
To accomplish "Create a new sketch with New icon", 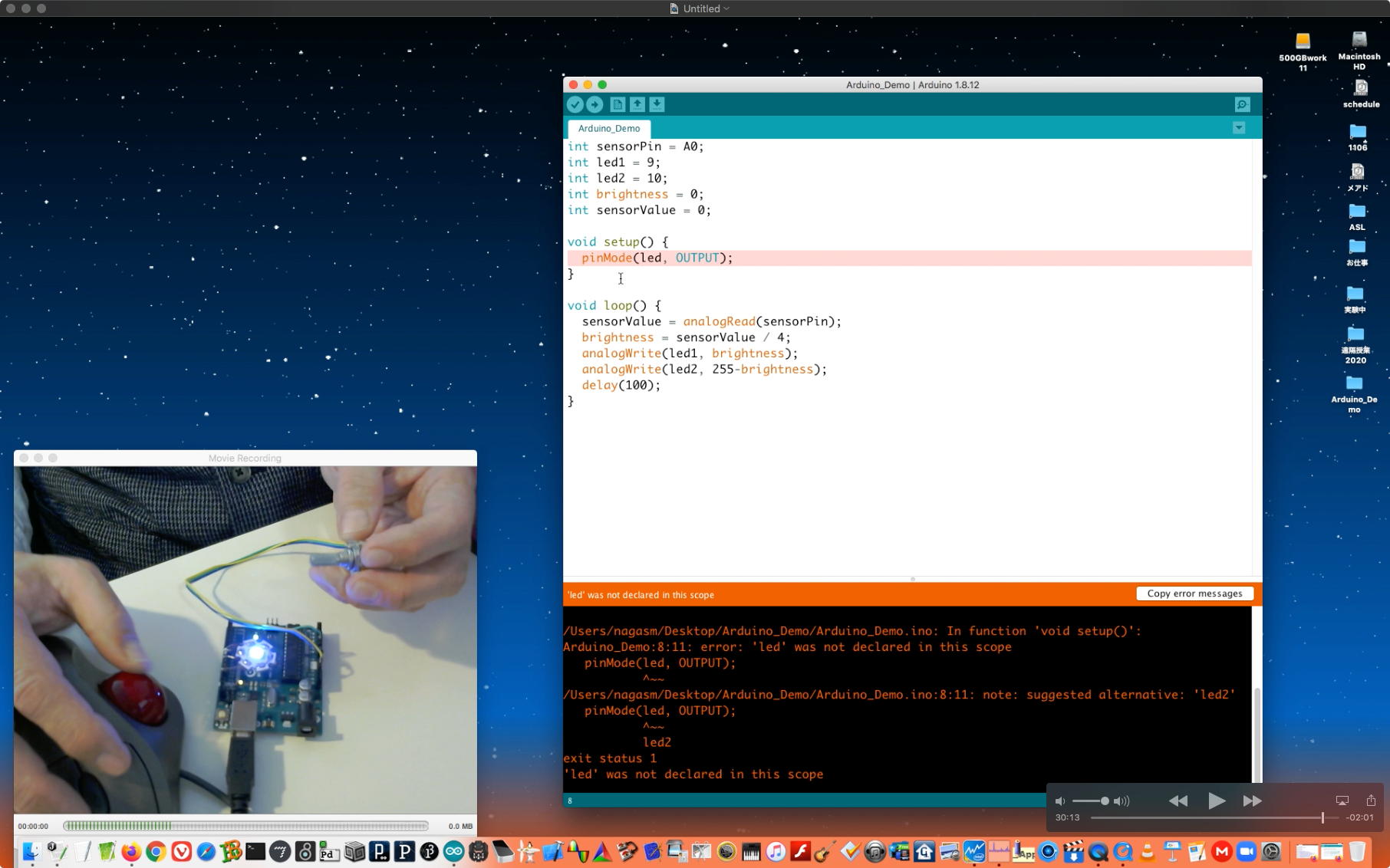I will [x=618, y=105].
